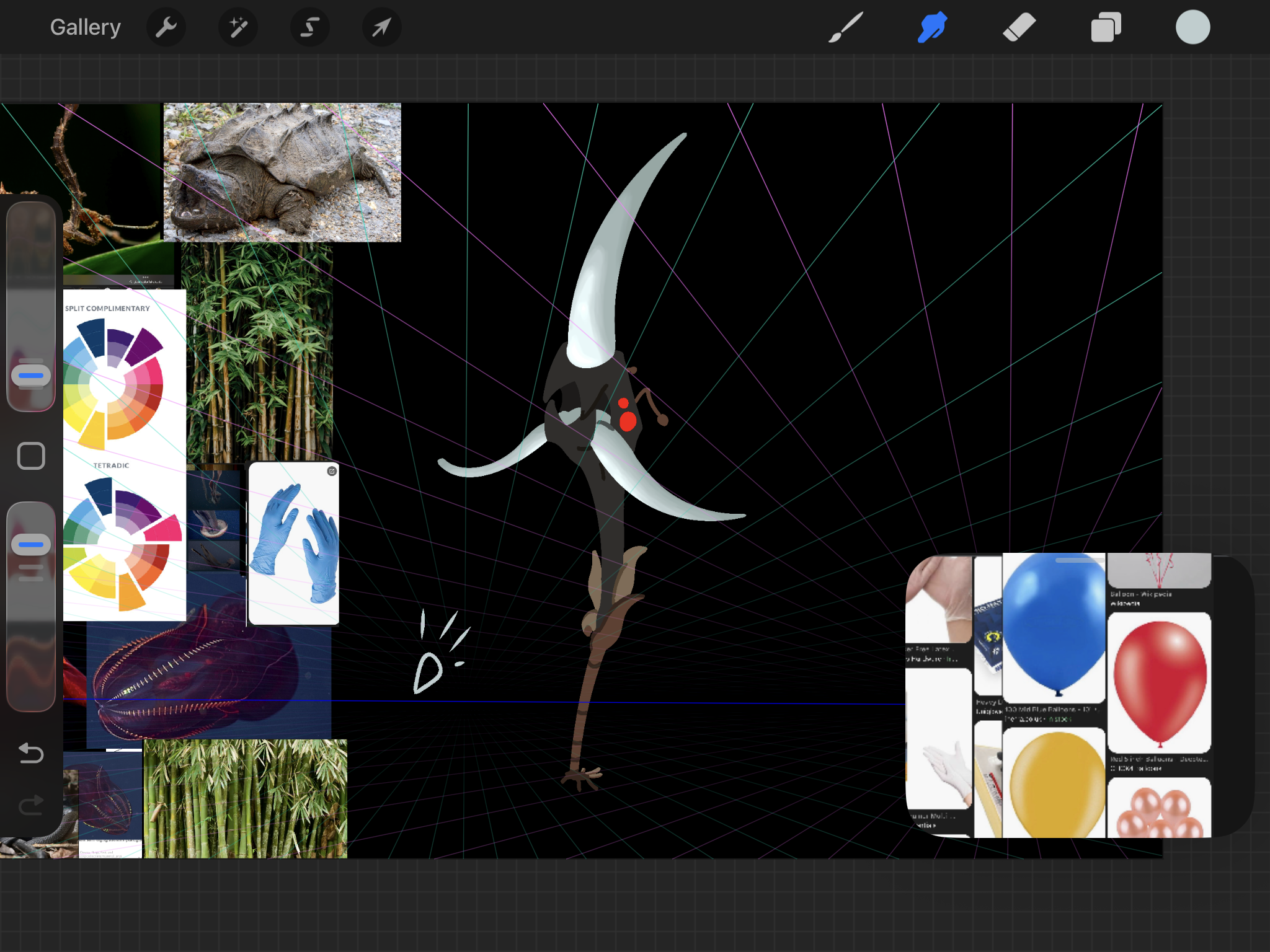The image size is (1270, 952).
Task: Click the blue gloves image expand icon
Action: tap(332, 471)
